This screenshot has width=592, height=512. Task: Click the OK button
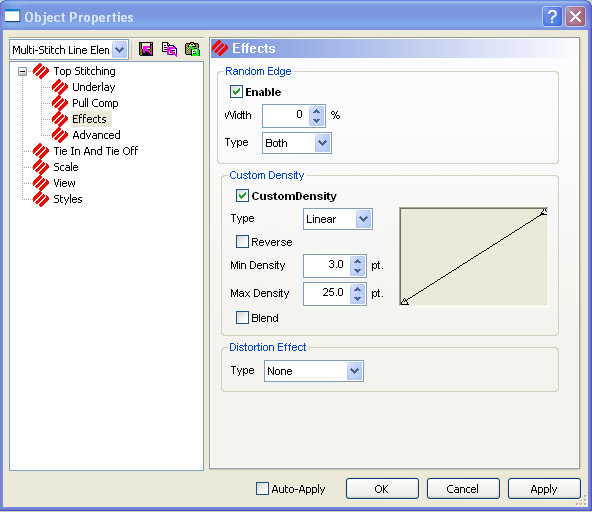coord(382,489)
